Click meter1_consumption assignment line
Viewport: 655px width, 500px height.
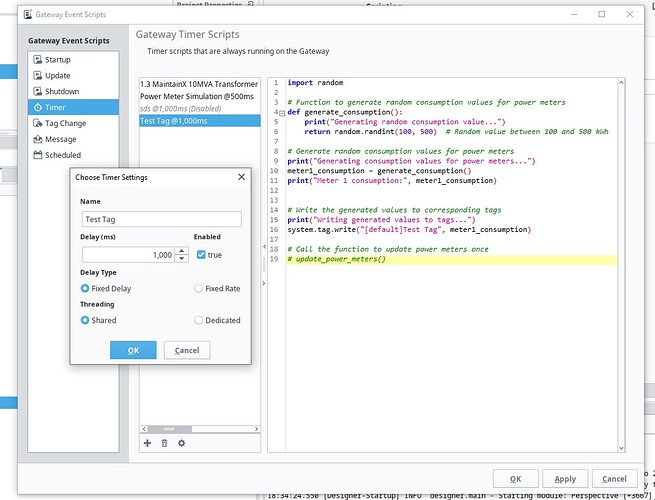pyautogui.click(x=379, y=171)
